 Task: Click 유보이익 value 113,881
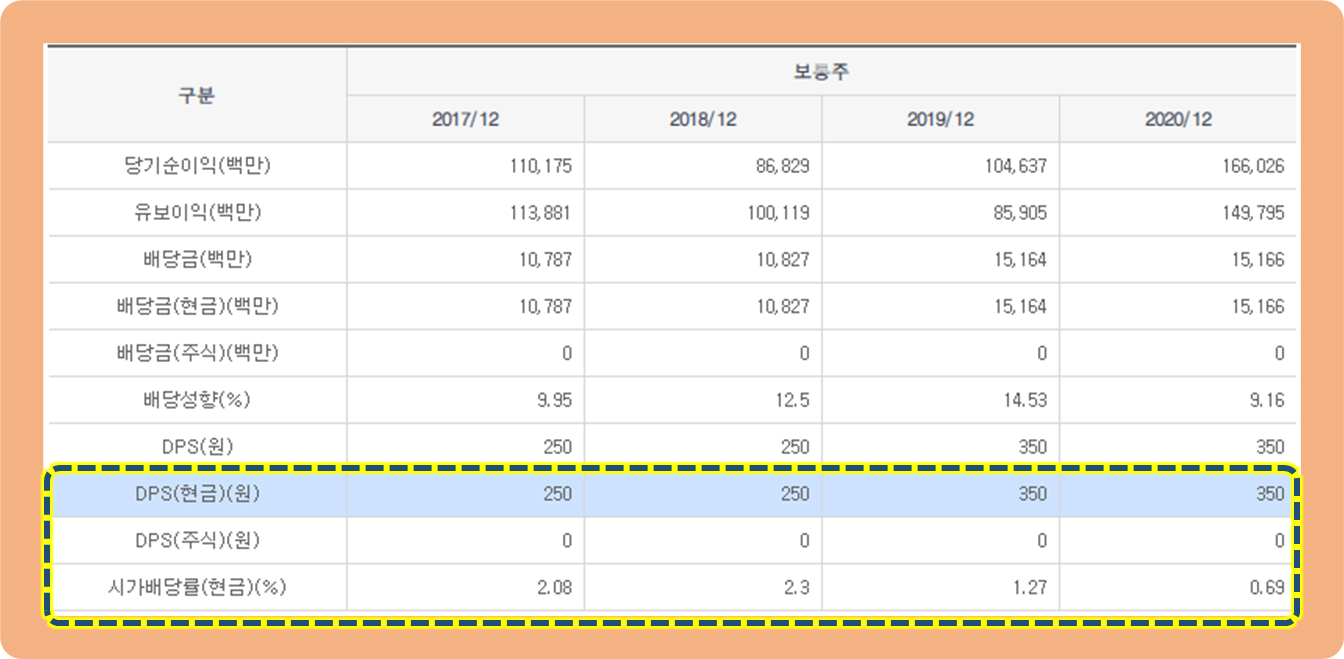[x=540, y=213]
